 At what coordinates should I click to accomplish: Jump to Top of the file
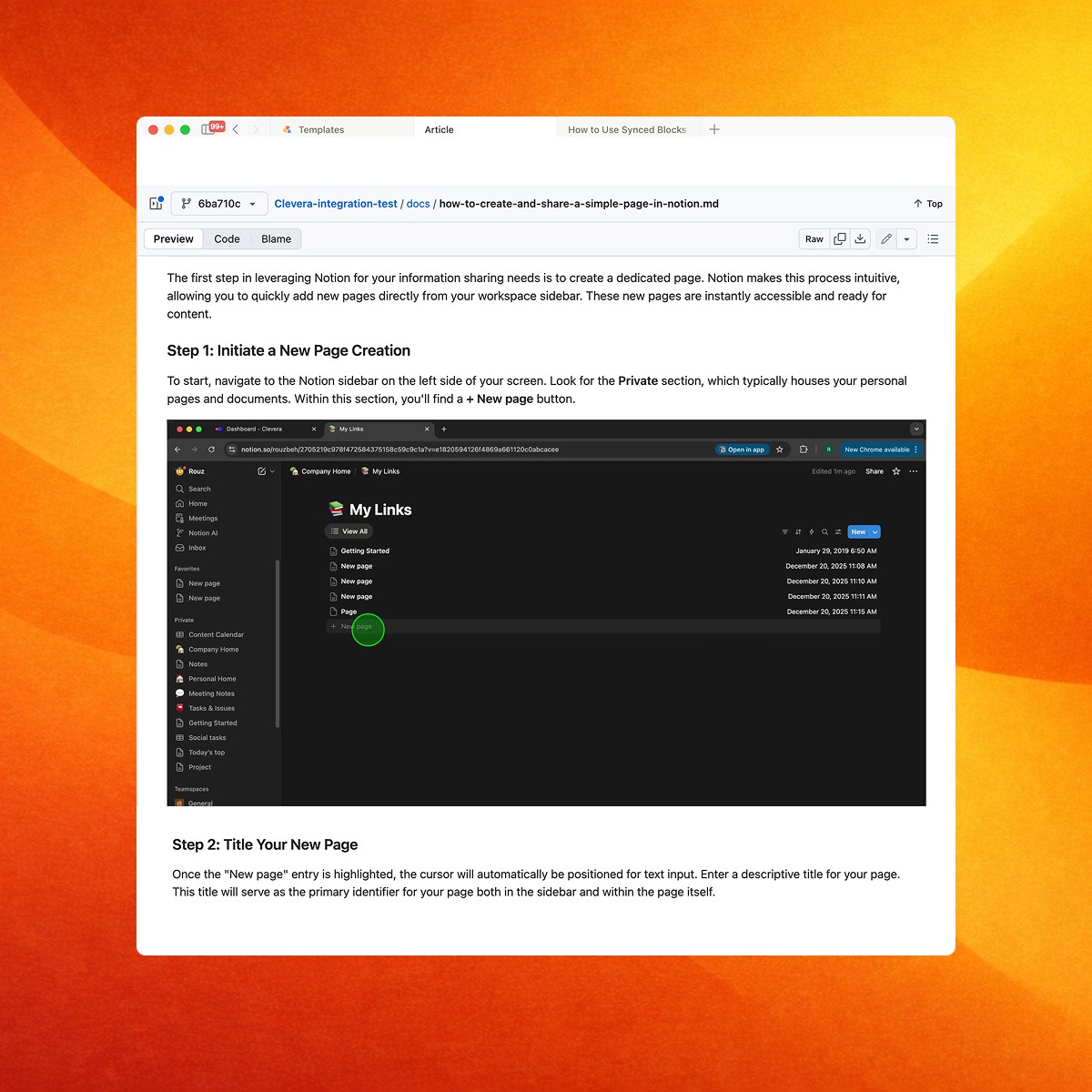928,204
